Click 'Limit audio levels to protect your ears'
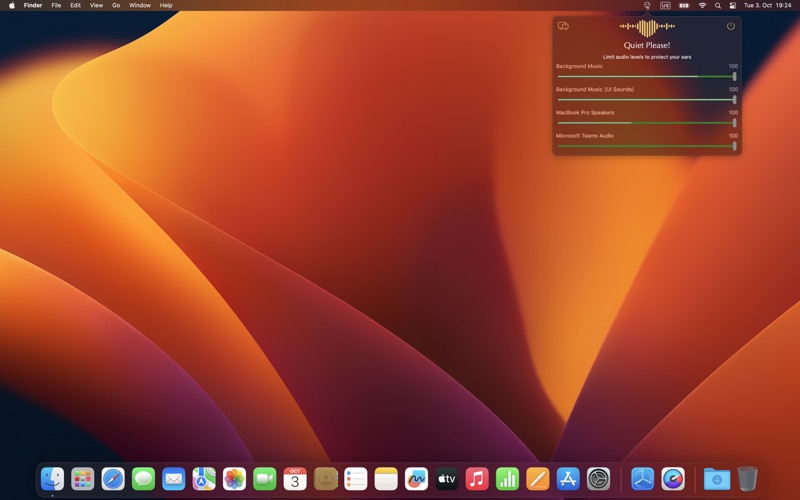Viewport: 800px width, 500px height. 647,57
